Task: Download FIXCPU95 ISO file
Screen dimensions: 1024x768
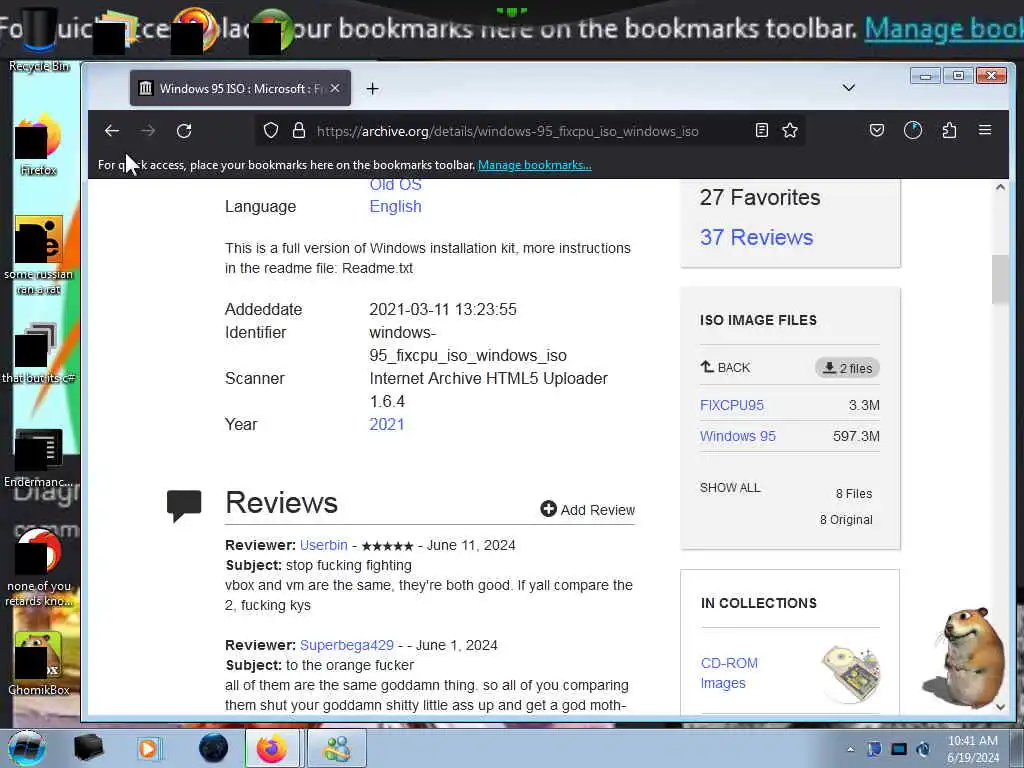Action: (731, 405)
